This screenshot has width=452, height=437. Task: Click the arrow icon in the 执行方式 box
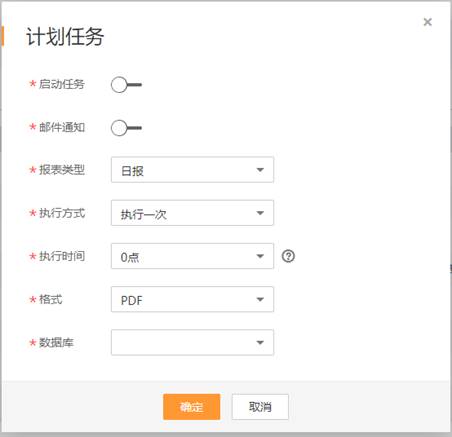click(x=260, y=213)
